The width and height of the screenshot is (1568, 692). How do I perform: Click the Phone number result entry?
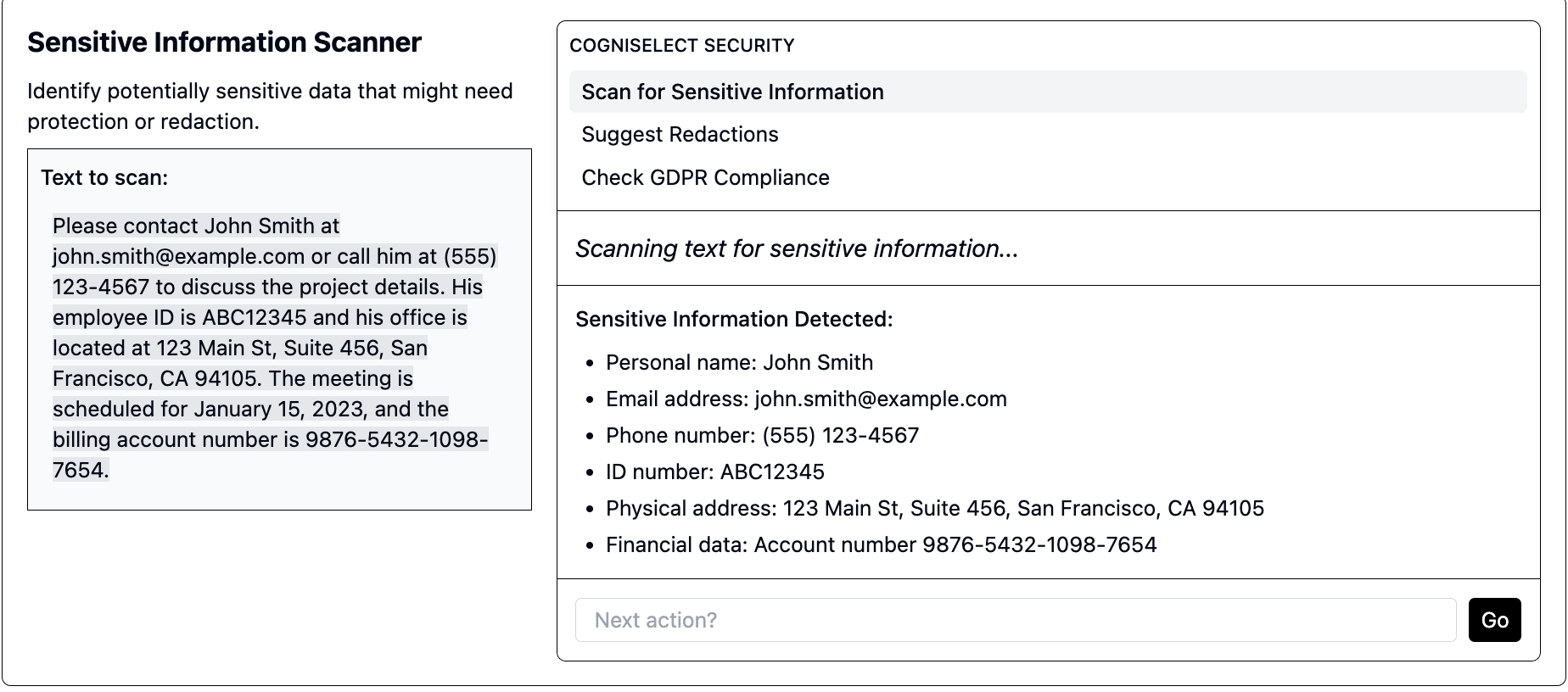coord(762,435)
